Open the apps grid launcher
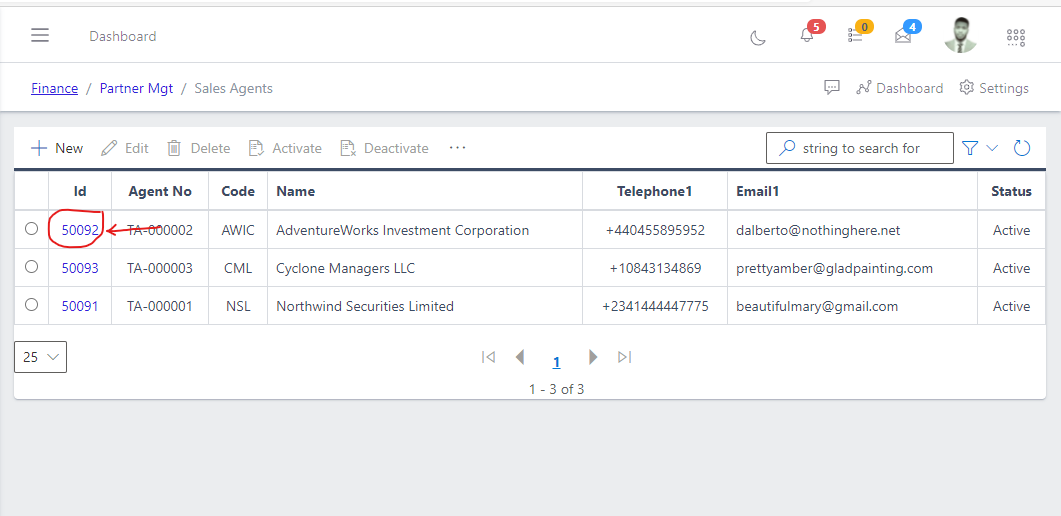 [x=1016, y=37]
